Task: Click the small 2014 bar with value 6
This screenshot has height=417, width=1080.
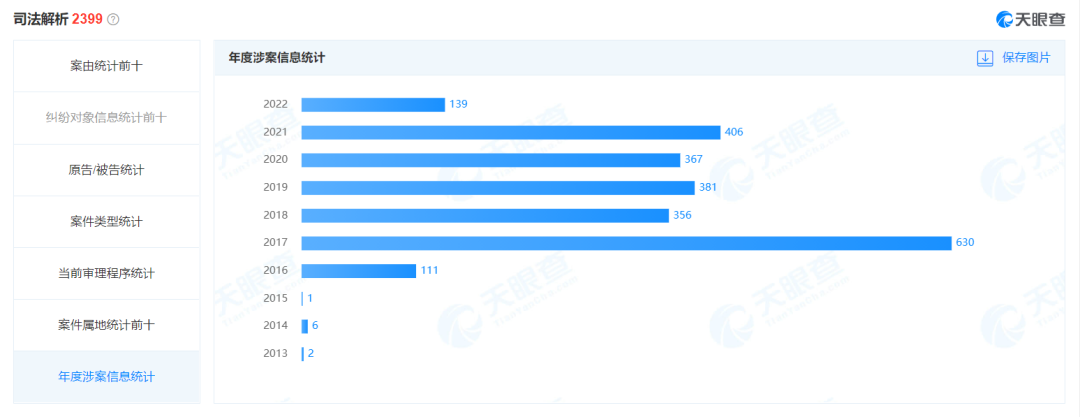Action: (x=304, y=326)
